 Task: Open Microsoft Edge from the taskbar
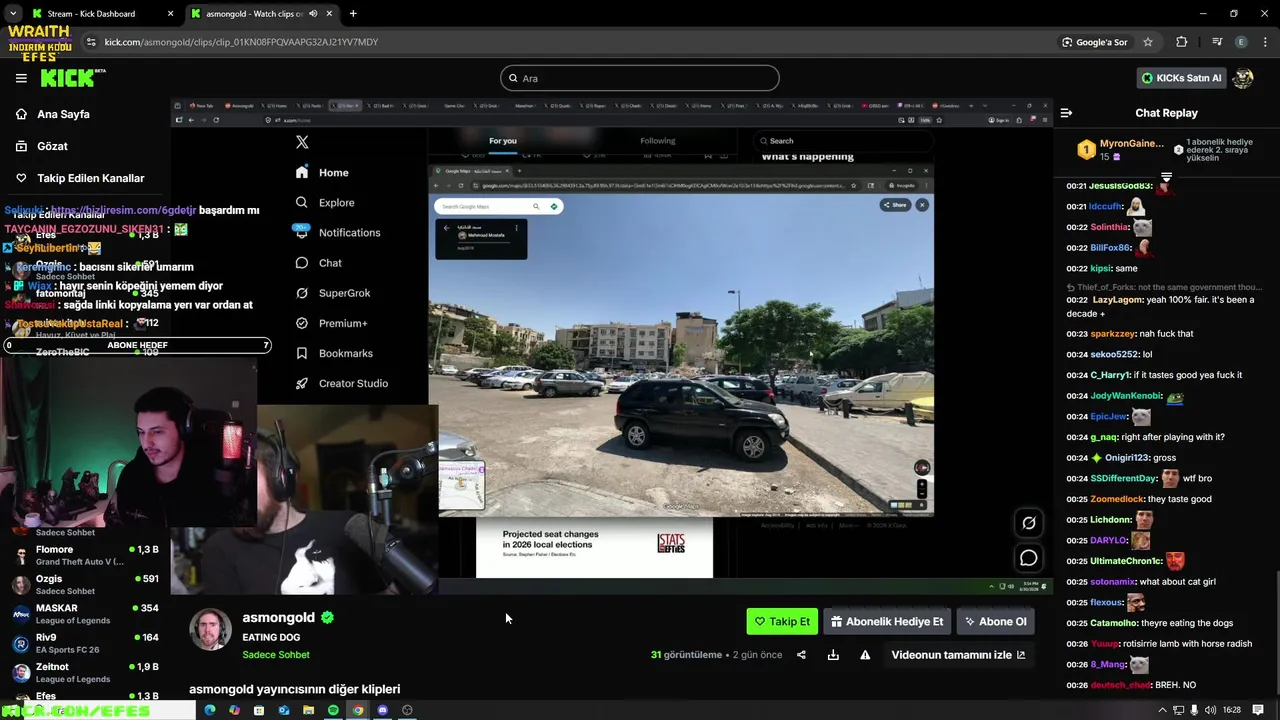(x=209, y=710)
